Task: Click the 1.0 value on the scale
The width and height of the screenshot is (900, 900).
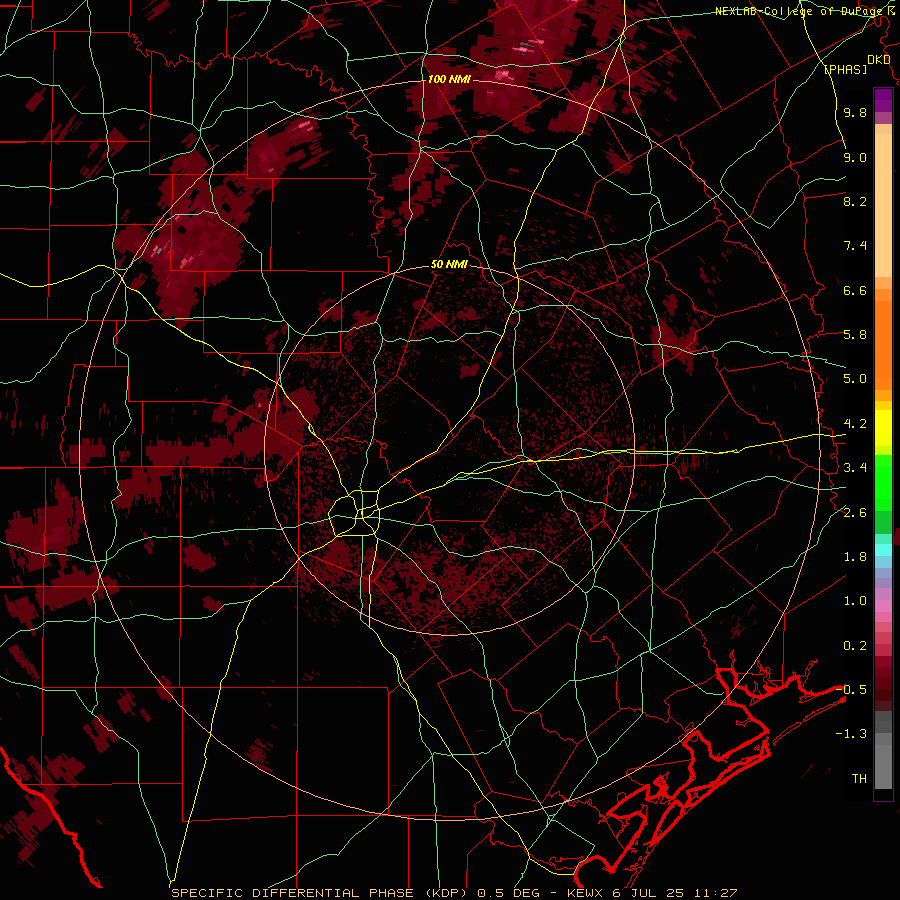Action: tap(855, 602)
